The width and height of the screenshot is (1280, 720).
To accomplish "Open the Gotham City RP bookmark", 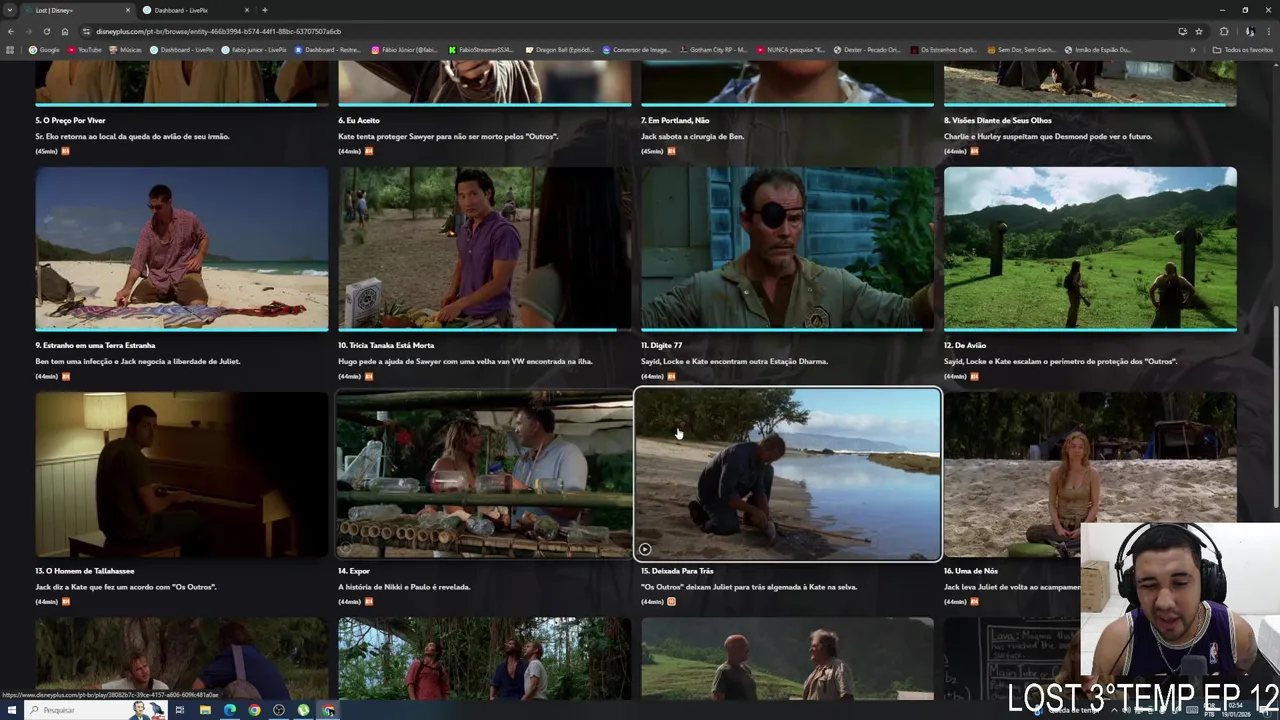I will (713, 49).
